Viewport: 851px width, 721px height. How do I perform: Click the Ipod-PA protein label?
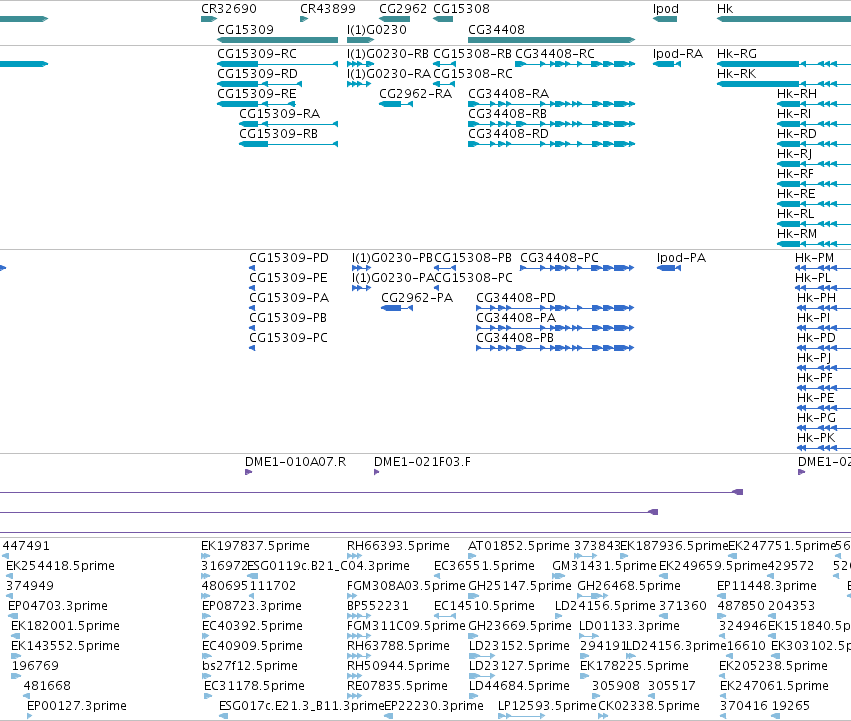click(x=681, y=258)
